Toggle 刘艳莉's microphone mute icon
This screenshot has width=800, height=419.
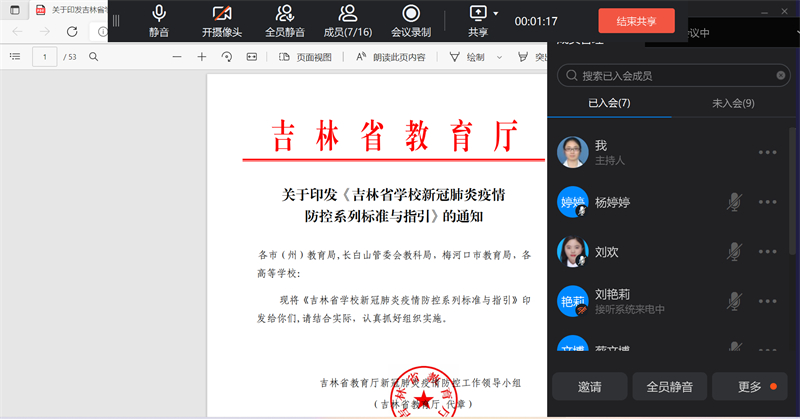point(734,300)
